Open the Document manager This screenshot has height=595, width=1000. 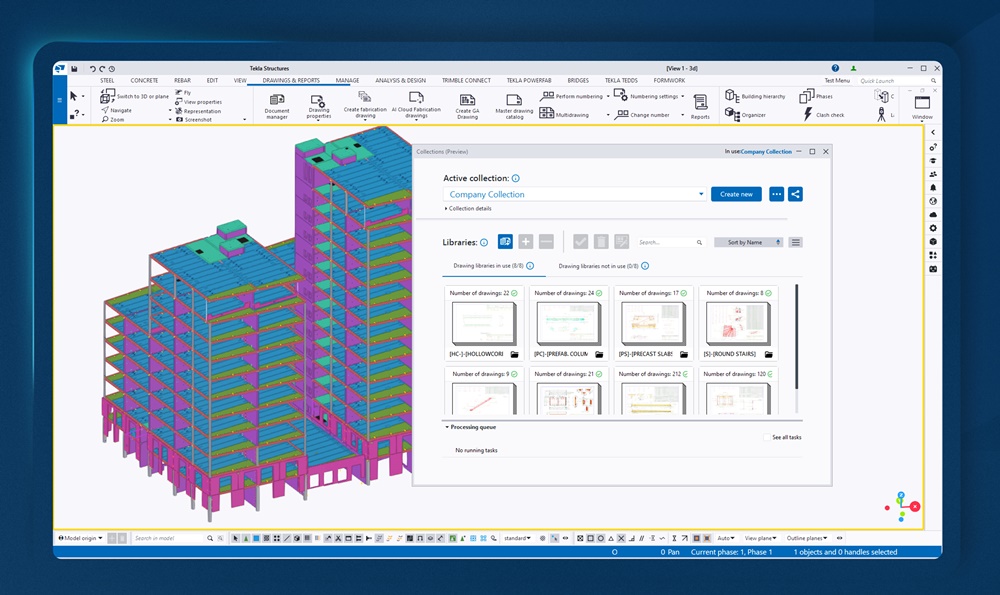click(x=275, y=104)
